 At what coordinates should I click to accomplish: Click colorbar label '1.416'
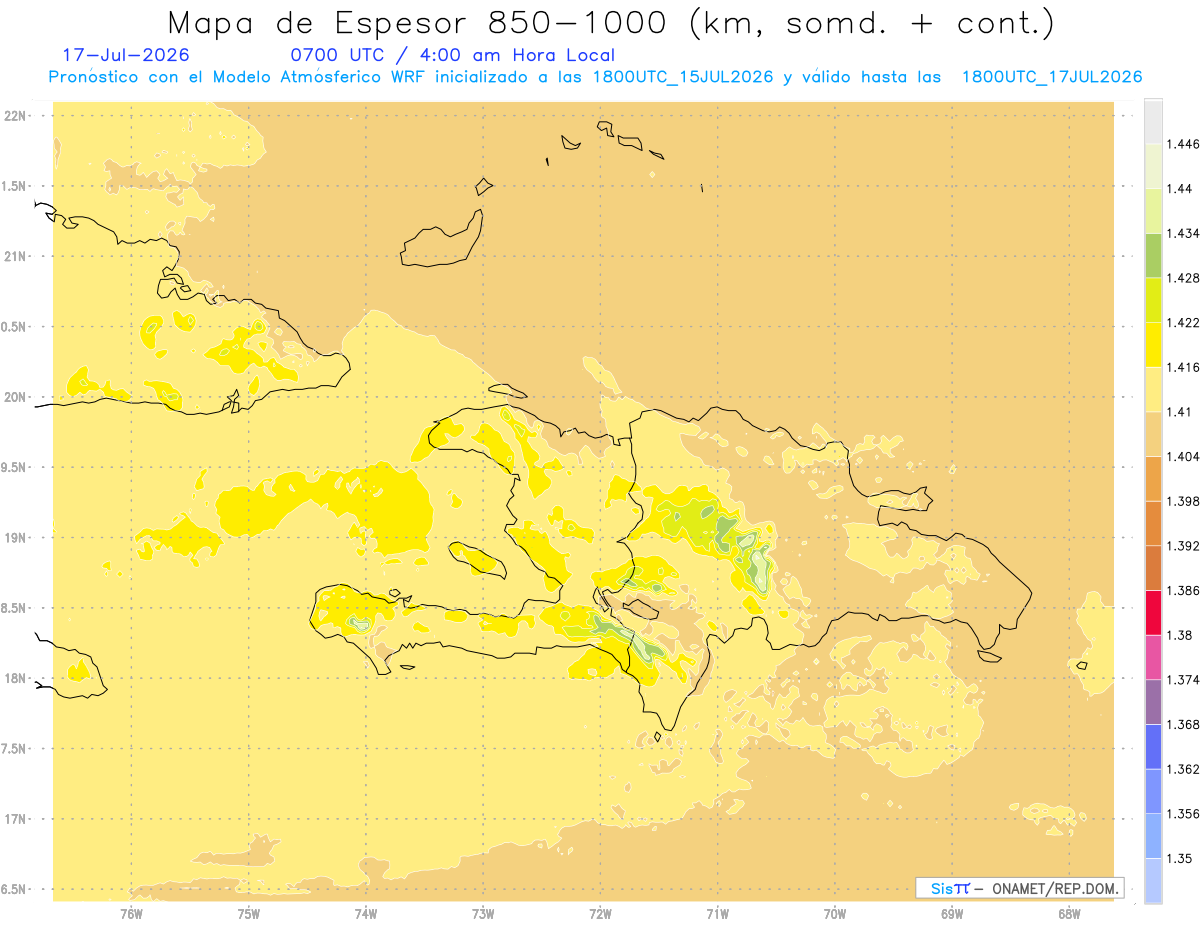click(1185, 367)
